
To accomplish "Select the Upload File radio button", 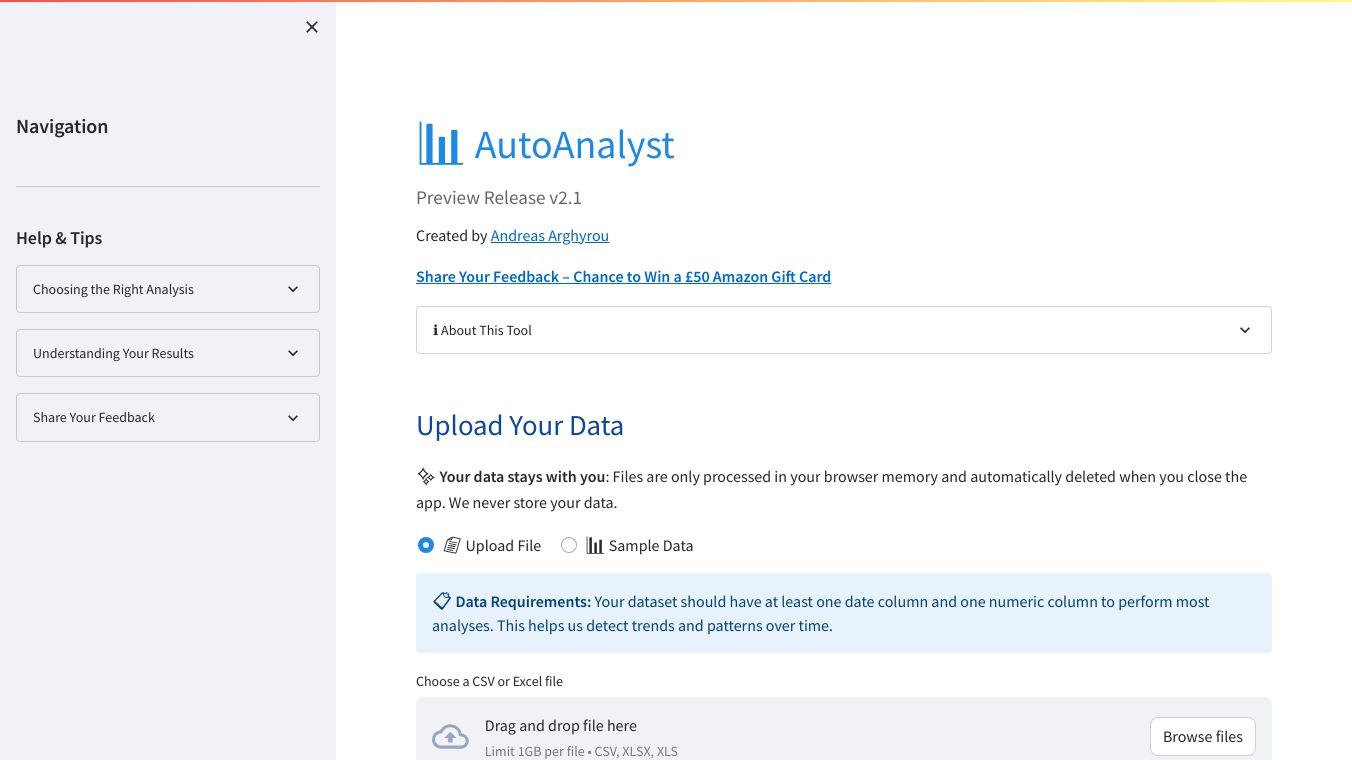I will click(x=426, y=545).
